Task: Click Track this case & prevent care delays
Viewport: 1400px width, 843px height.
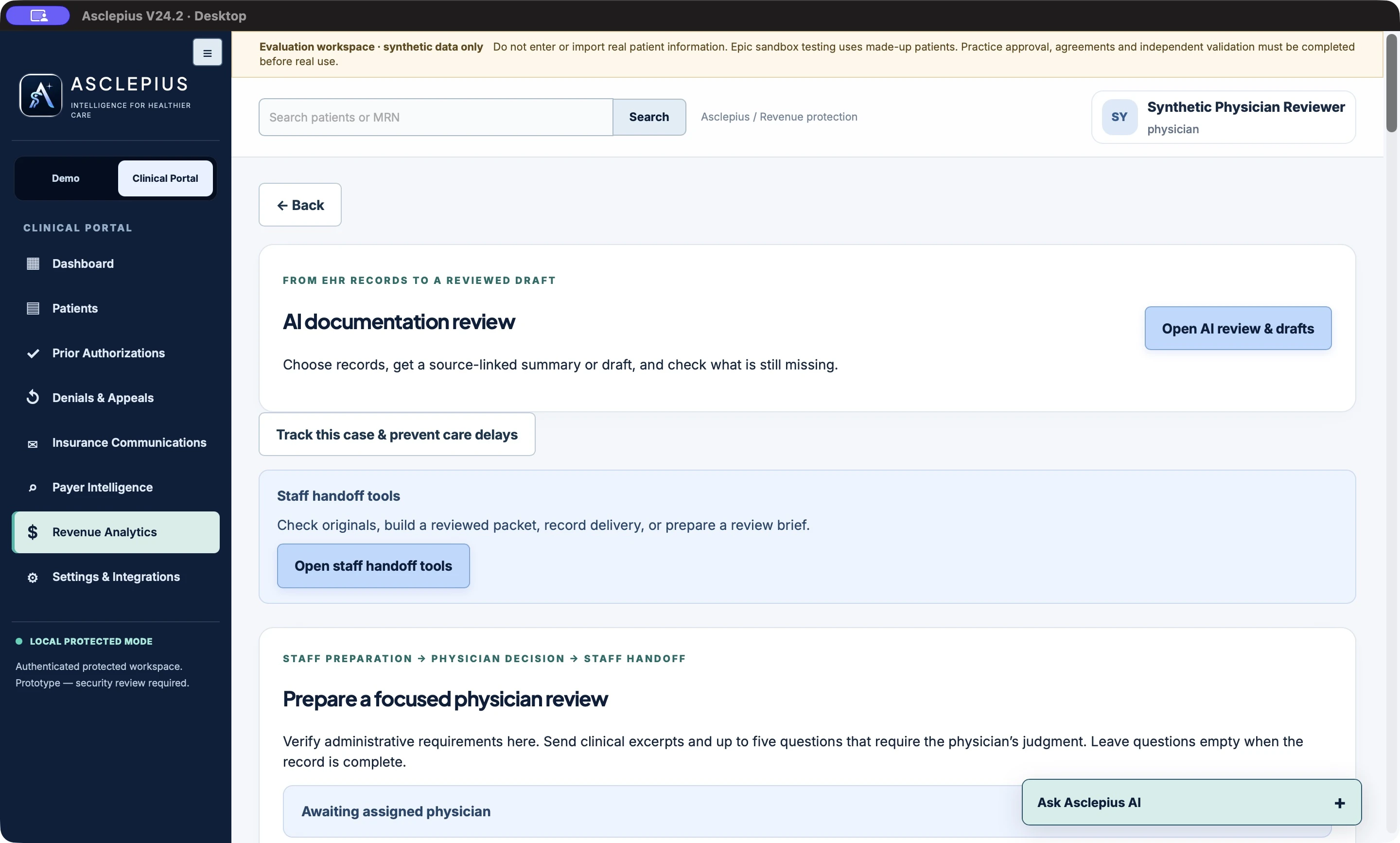Action: click(x=397, y=435)
